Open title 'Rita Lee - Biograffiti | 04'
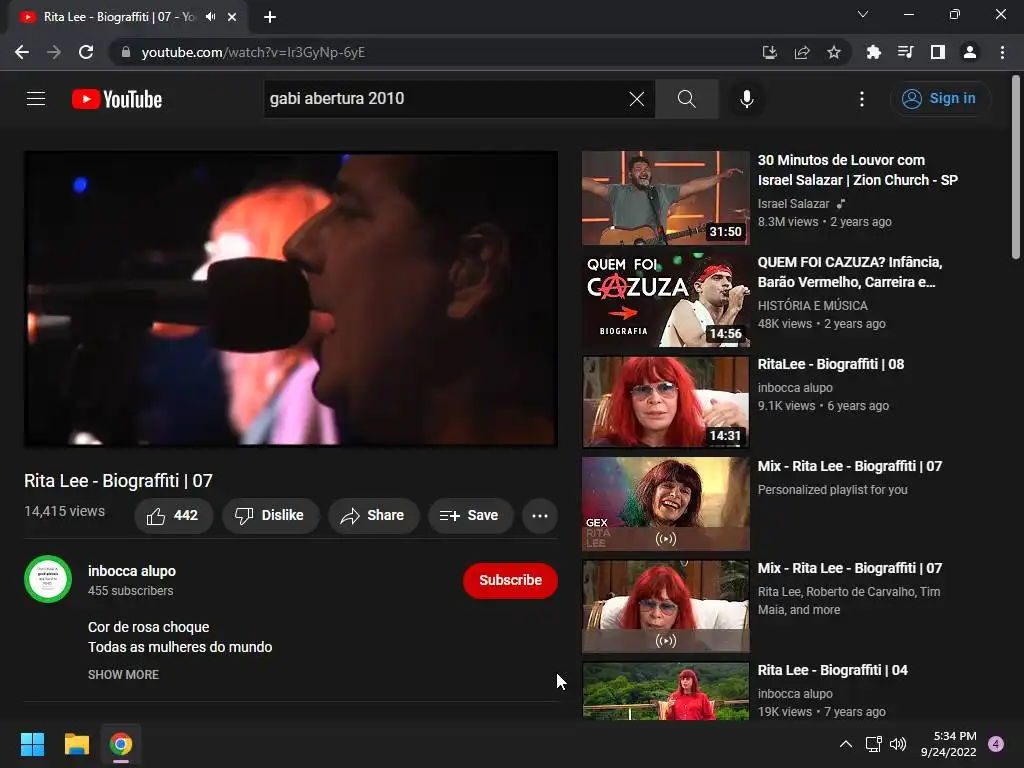 click(833, 670)
